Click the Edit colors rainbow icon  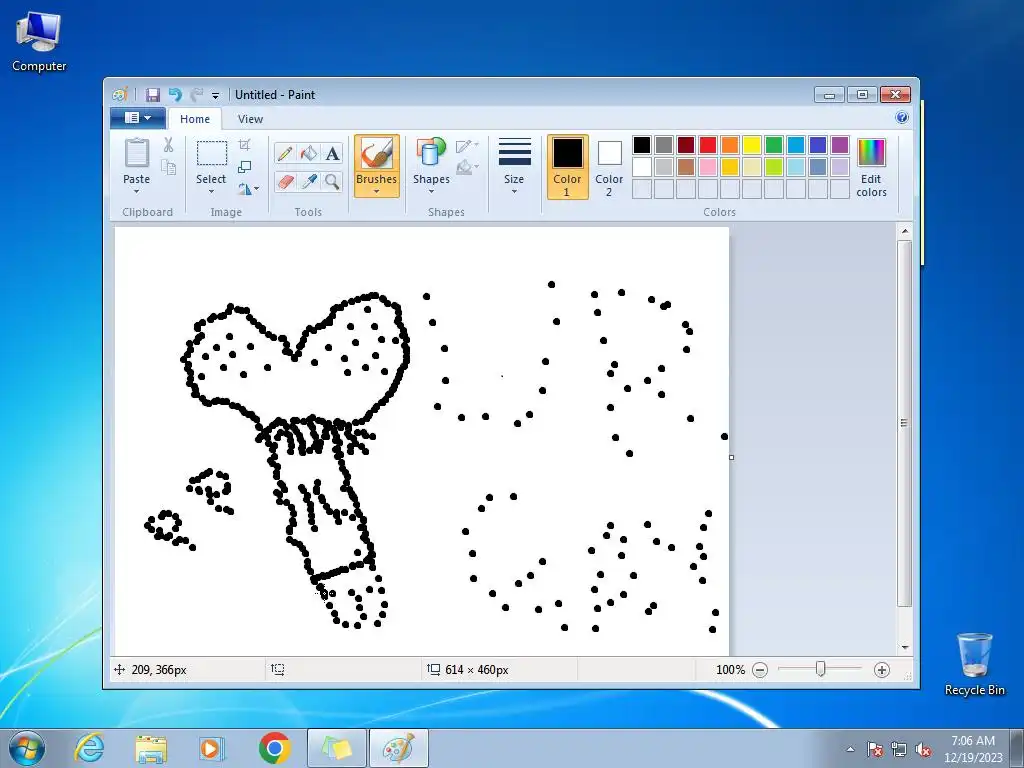tap(871, 153)
